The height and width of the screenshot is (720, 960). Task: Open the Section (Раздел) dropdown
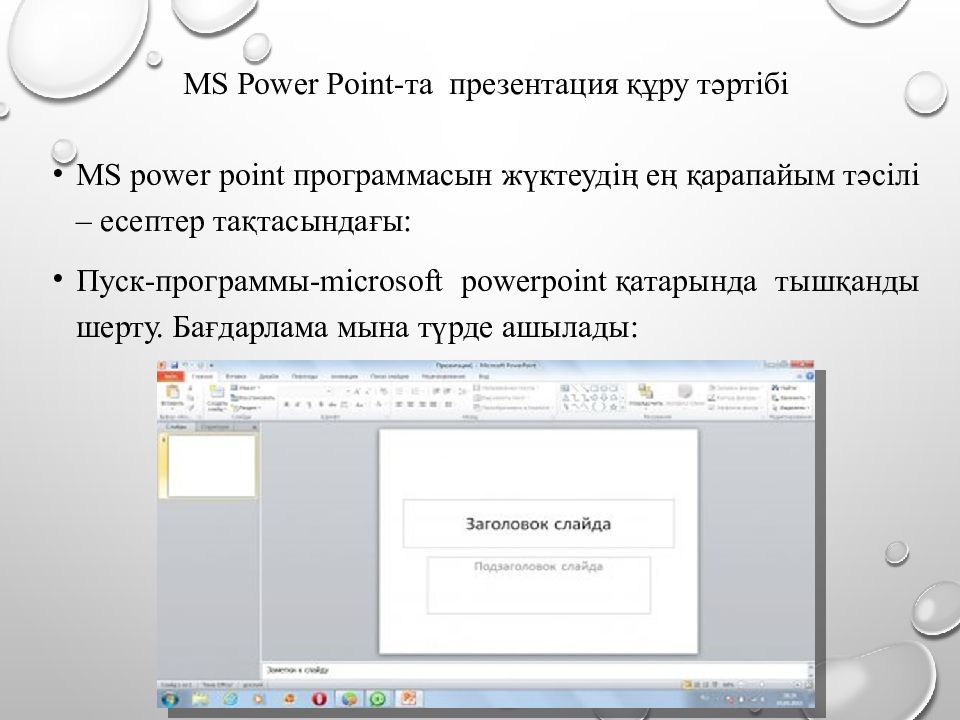pyautogui.click(x=246, y=408)
